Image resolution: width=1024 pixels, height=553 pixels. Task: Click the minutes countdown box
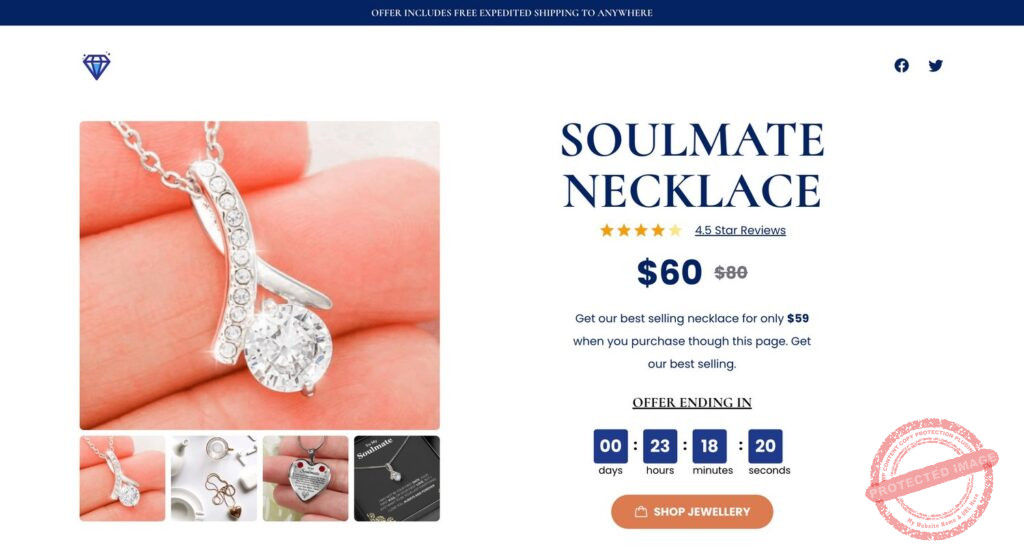[709, 446]
